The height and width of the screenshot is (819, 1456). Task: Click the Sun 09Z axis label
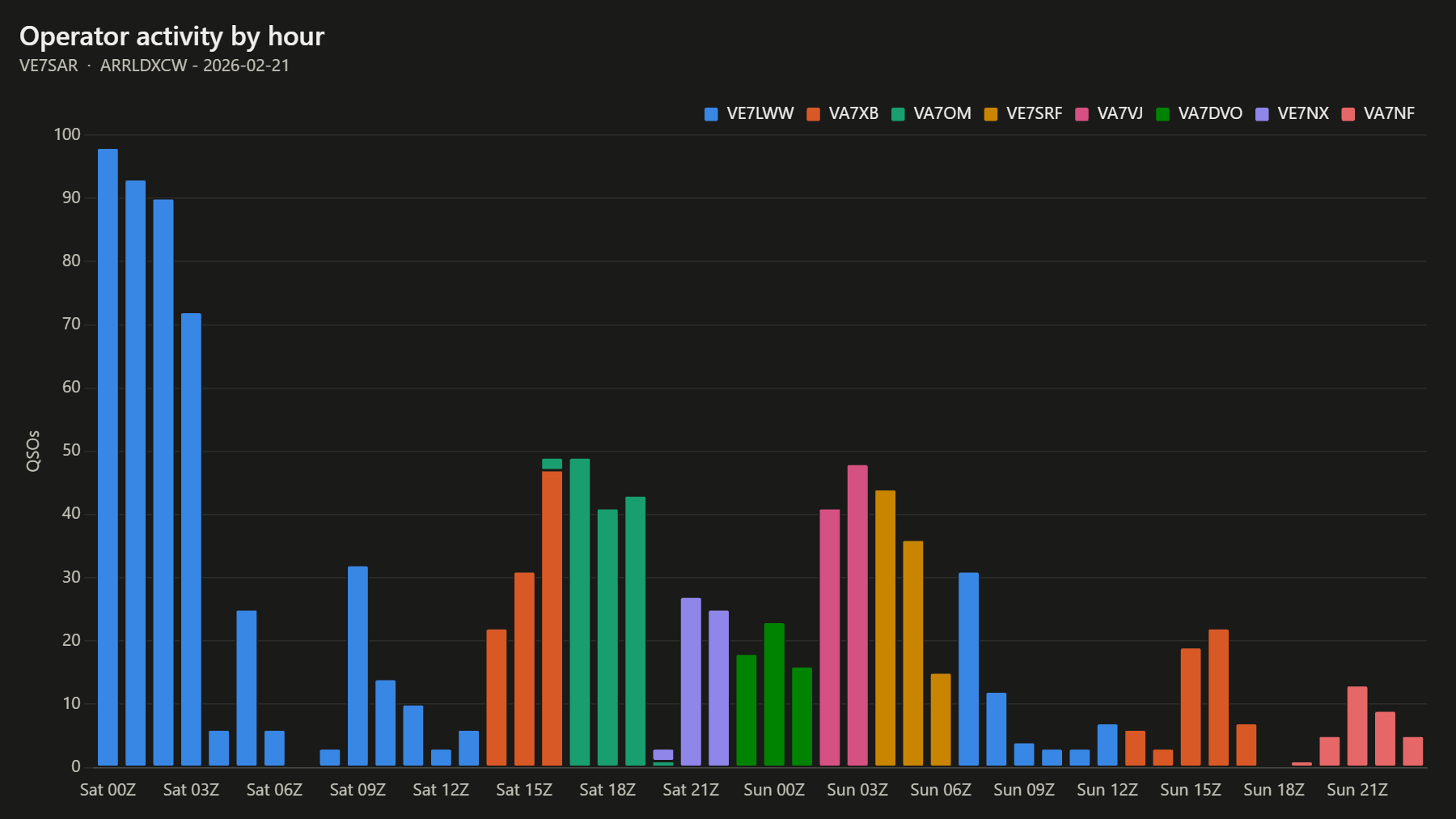click(1024, 790)
